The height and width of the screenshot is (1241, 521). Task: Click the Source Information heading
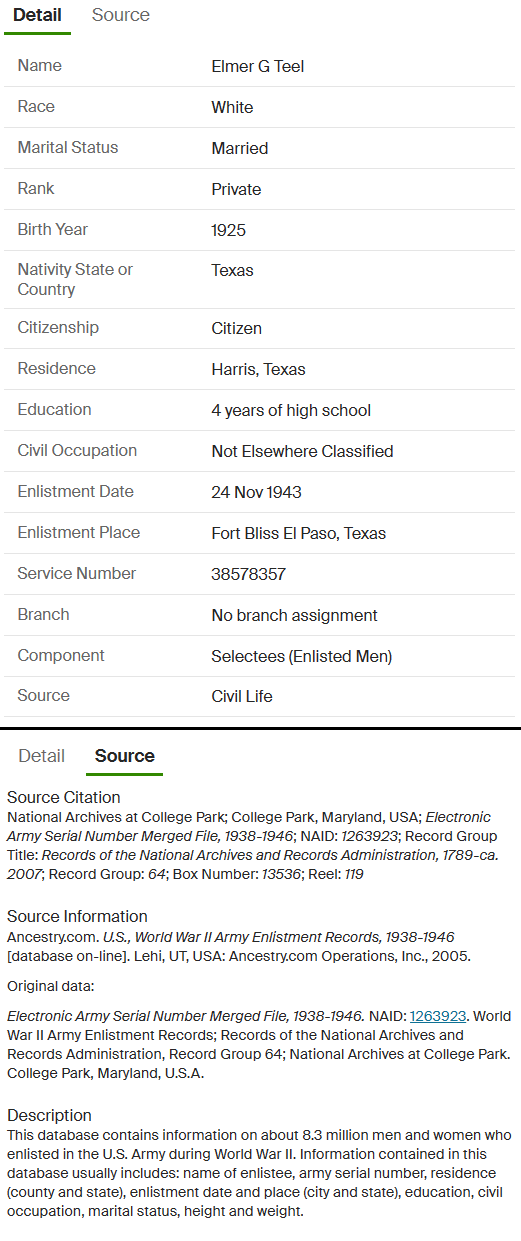(x=77, y=916)
